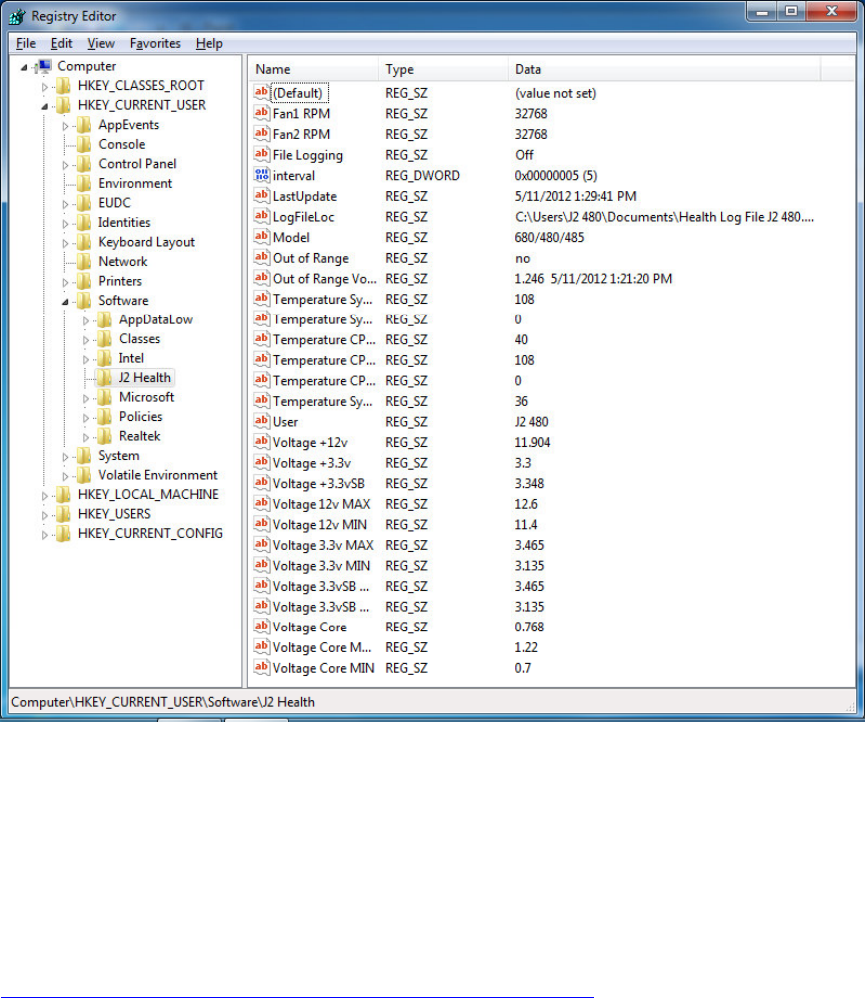This screenshot has height=998, width=865.
Task: Click REG_DWORD type cell for interval
Action: point(422,176)
